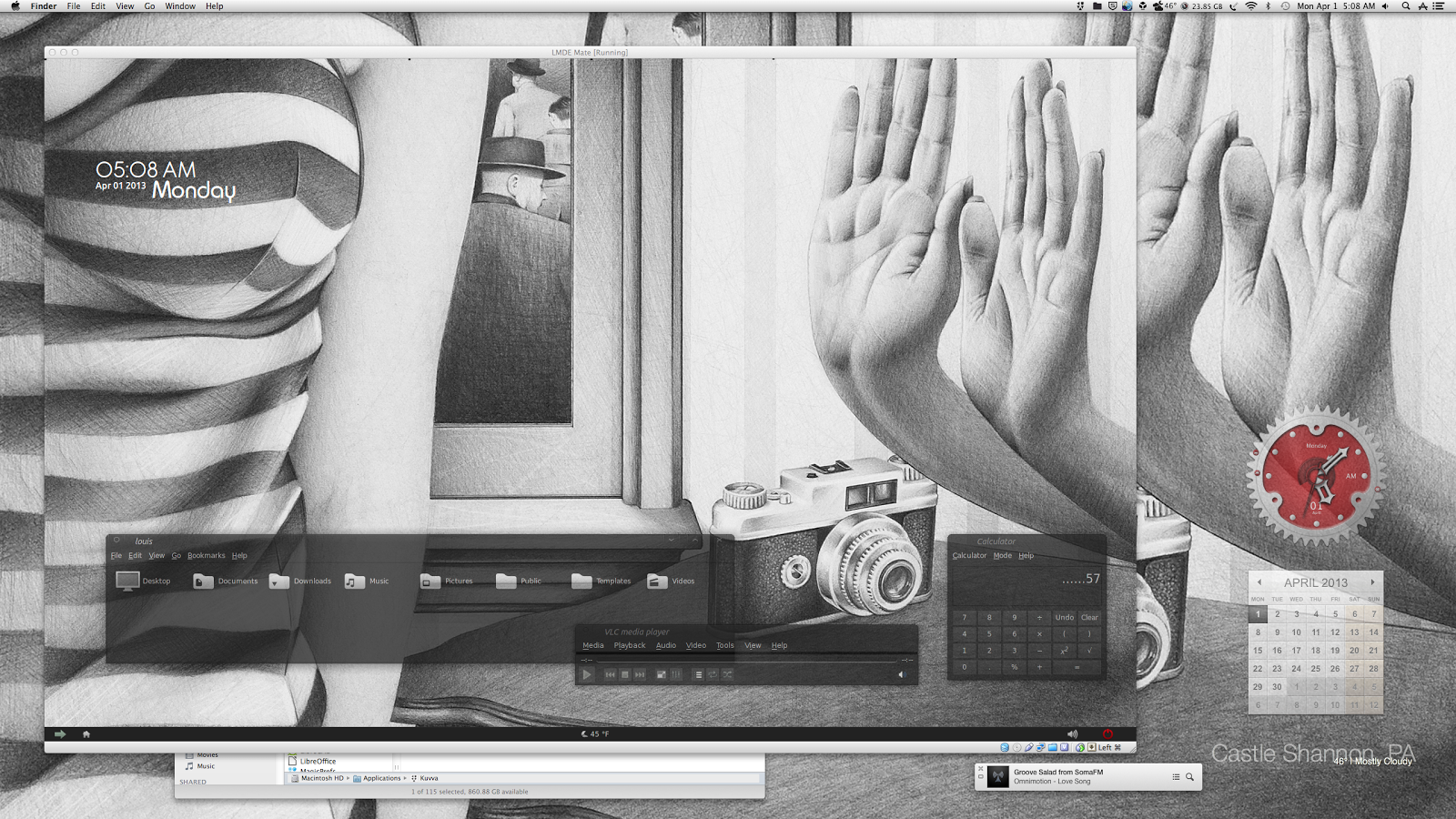Open VLC Audio menu

pyautogui.click(x=666, y=645)
